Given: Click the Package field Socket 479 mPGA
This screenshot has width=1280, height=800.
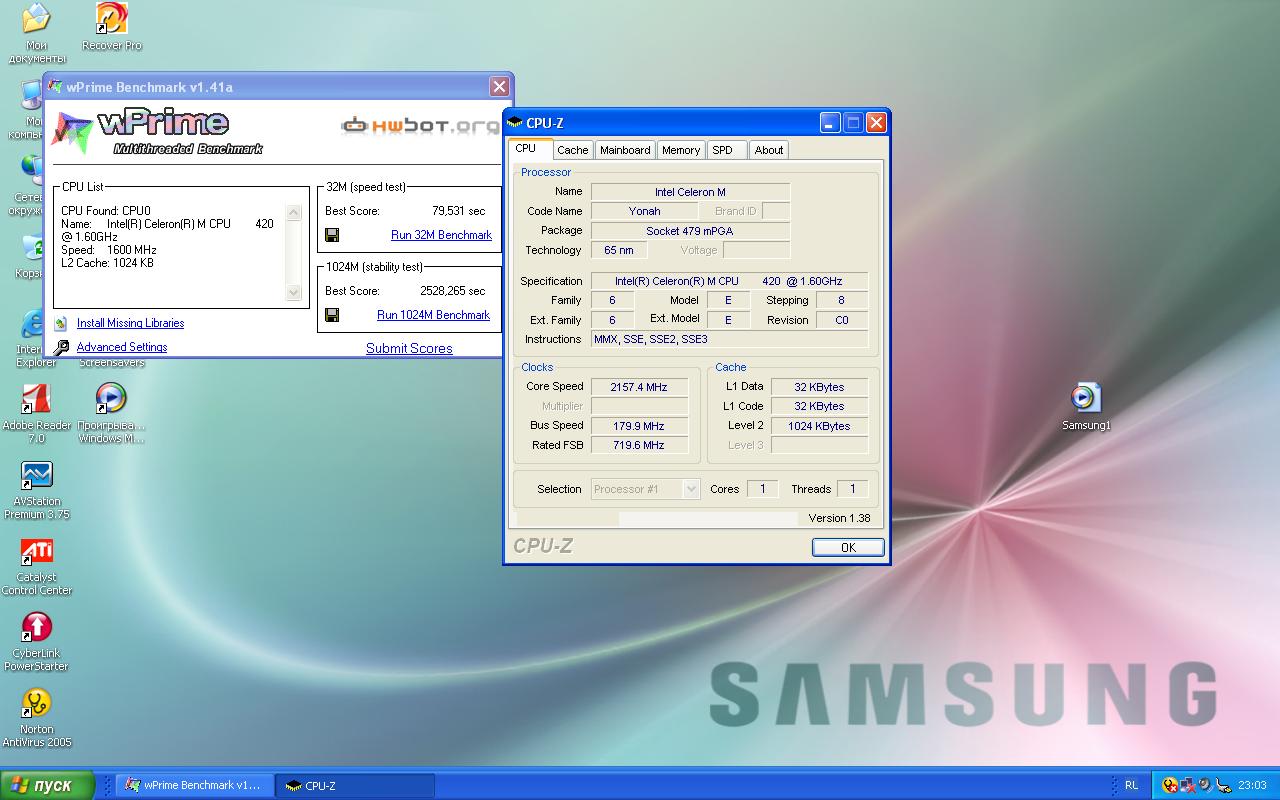Looking at the screenshot, I should (690, 231).
